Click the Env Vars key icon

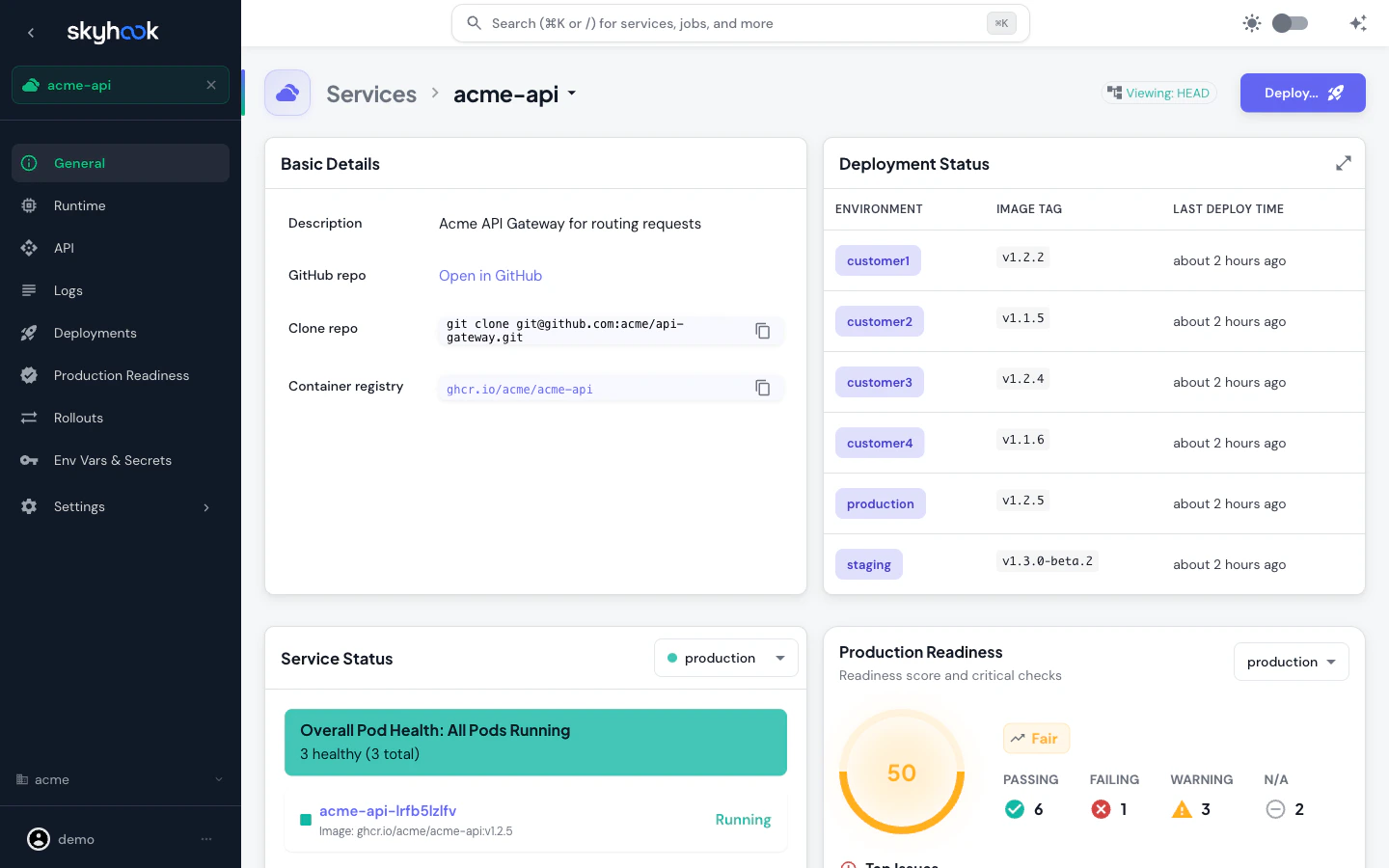(x=29, y=460)
